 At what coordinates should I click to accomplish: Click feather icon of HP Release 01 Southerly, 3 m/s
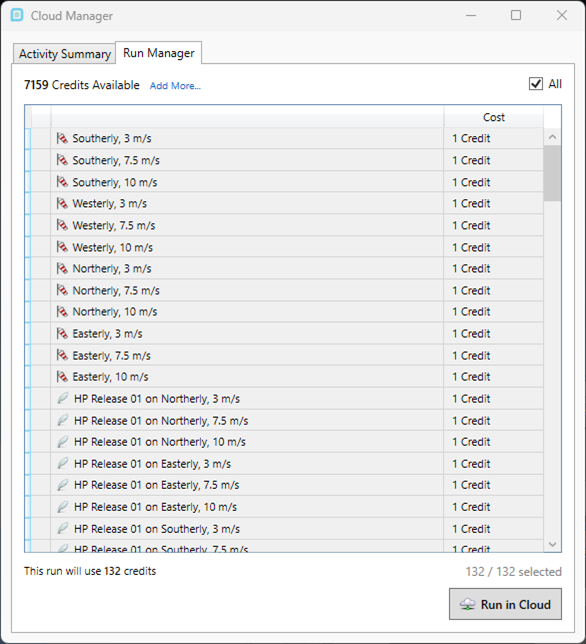pos(62,529)
